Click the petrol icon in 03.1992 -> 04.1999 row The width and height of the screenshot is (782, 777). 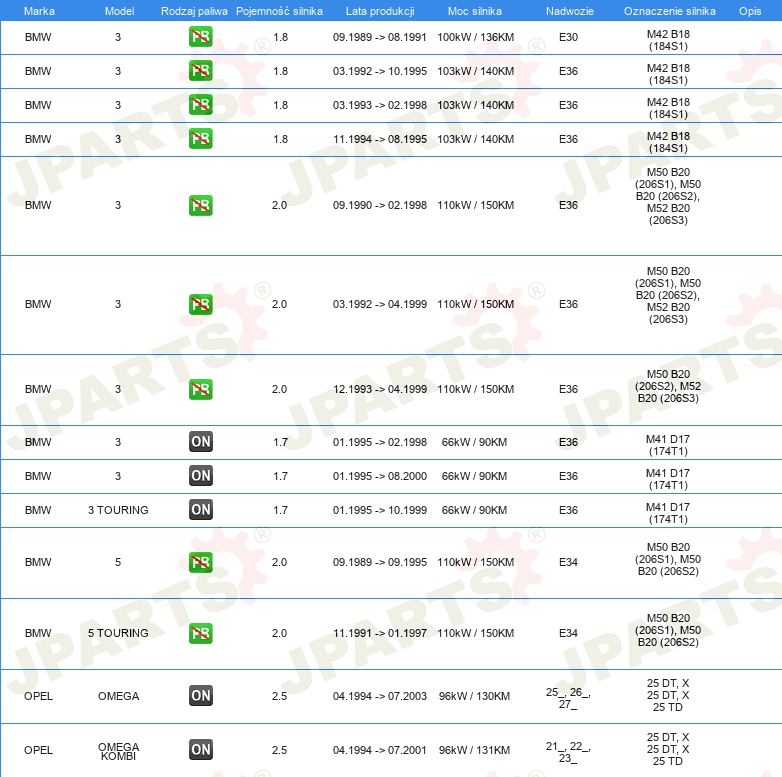tap(200, 304)
